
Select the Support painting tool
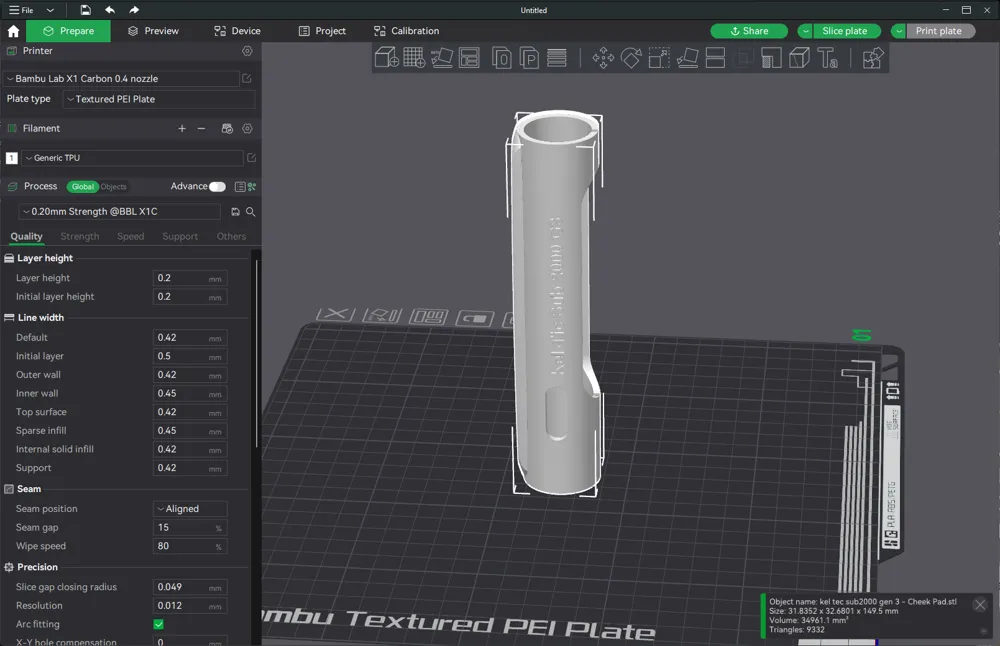(x=771, y=58)
